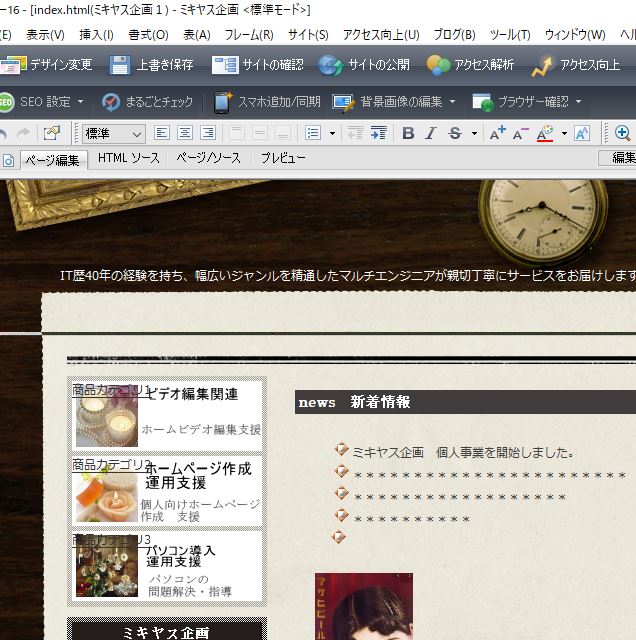The width and height of the screenshot is (636, 640).
Task: Click the ホームページ作成 運用支援 link
Action: pos(198,475)
